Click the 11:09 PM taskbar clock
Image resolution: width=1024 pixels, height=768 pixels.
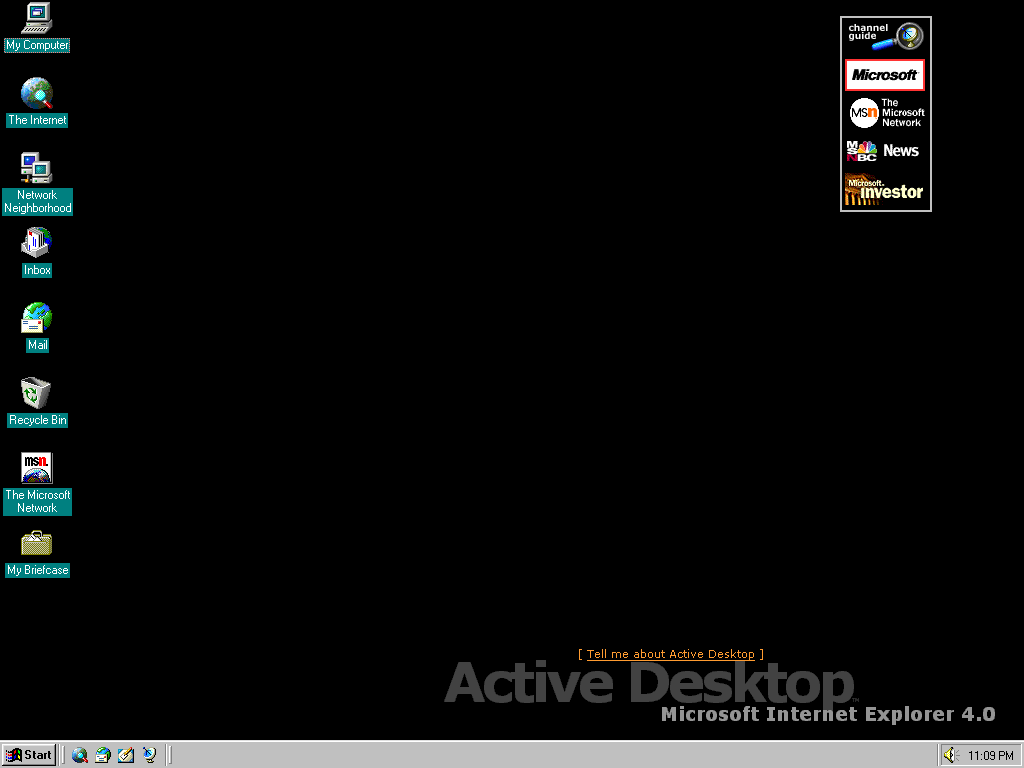coord(990,756)
